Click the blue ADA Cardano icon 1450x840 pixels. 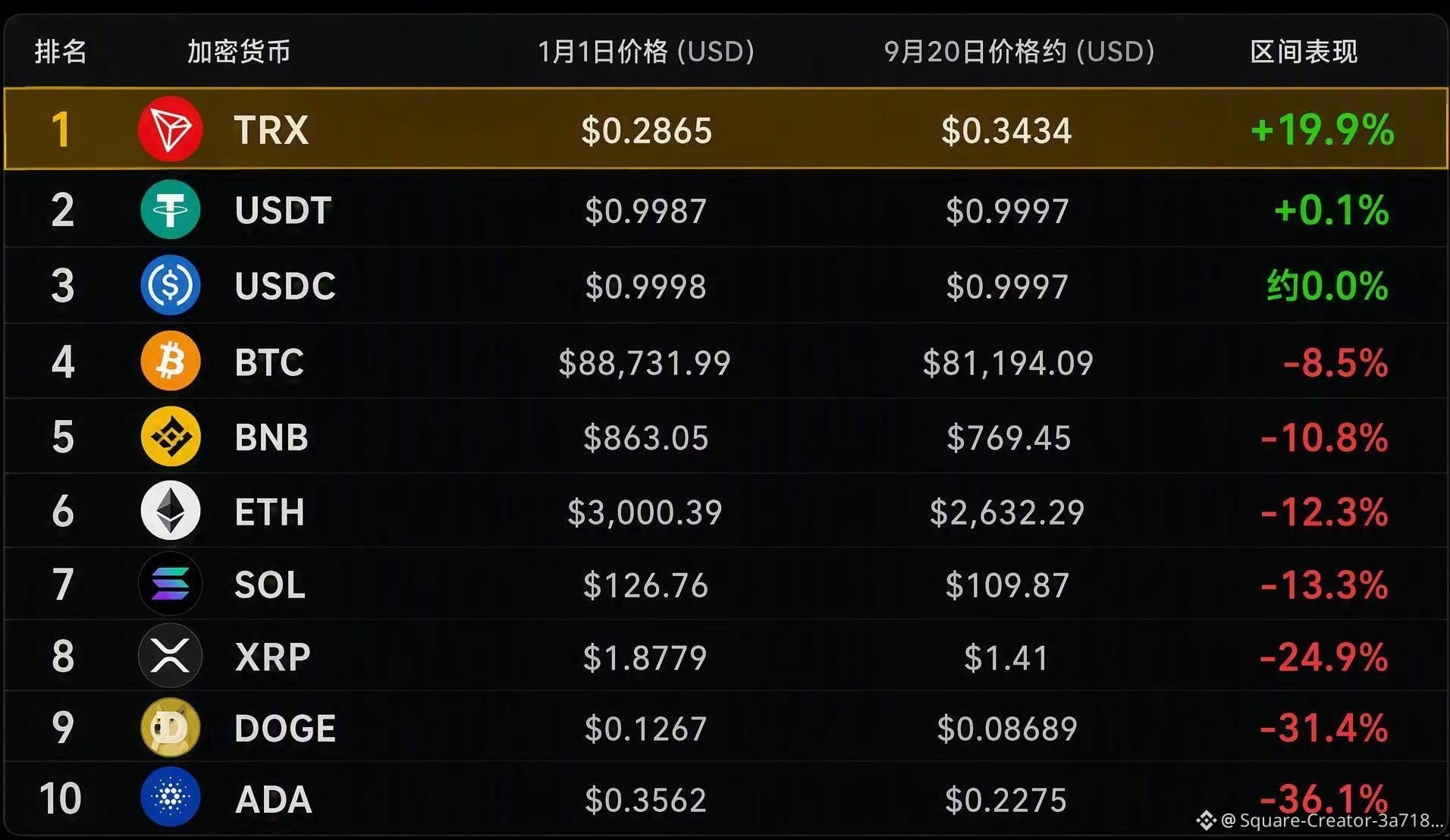[171, 798]
